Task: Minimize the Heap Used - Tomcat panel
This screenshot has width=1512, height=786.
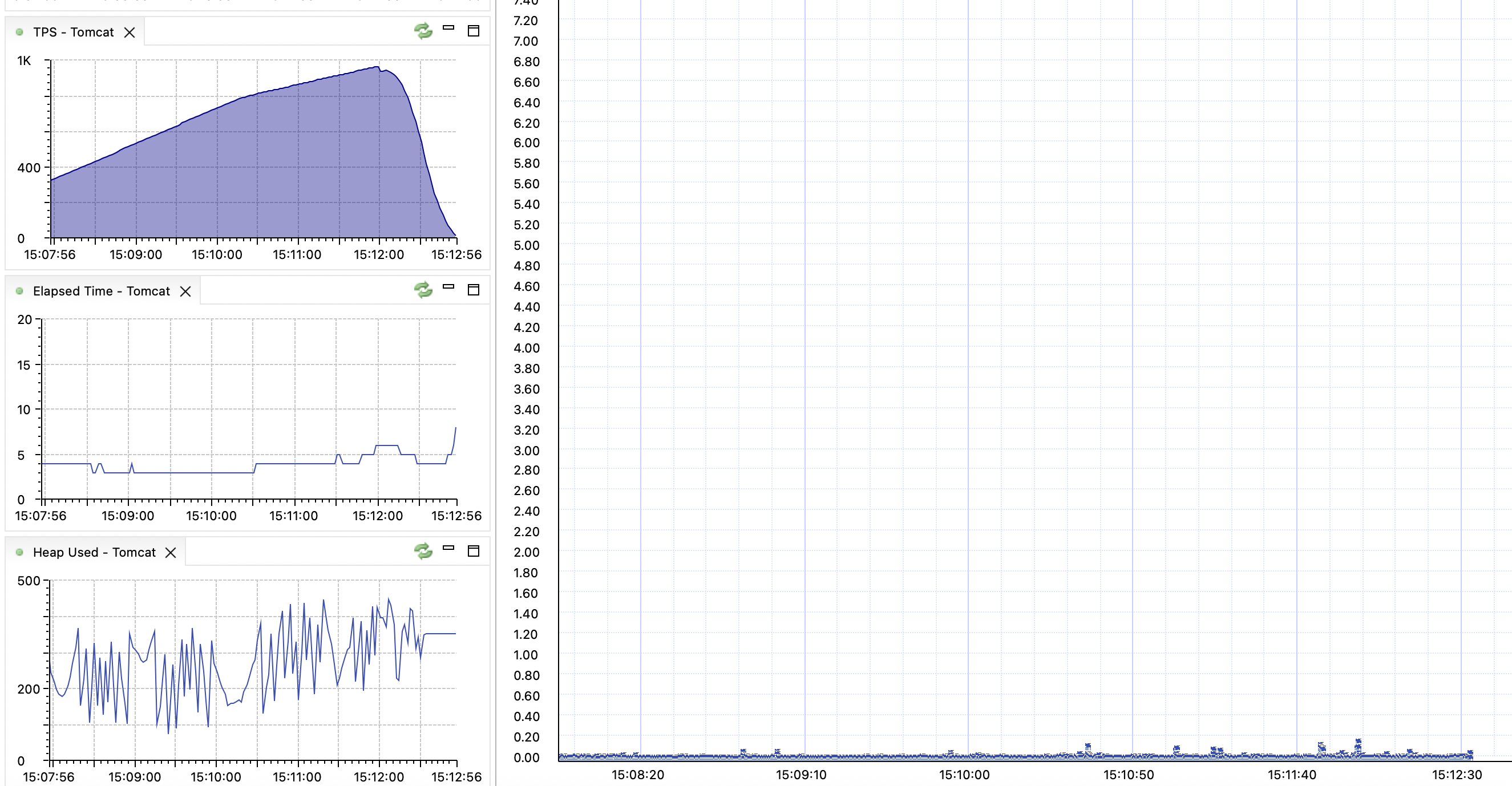Action: click(448, 548)
